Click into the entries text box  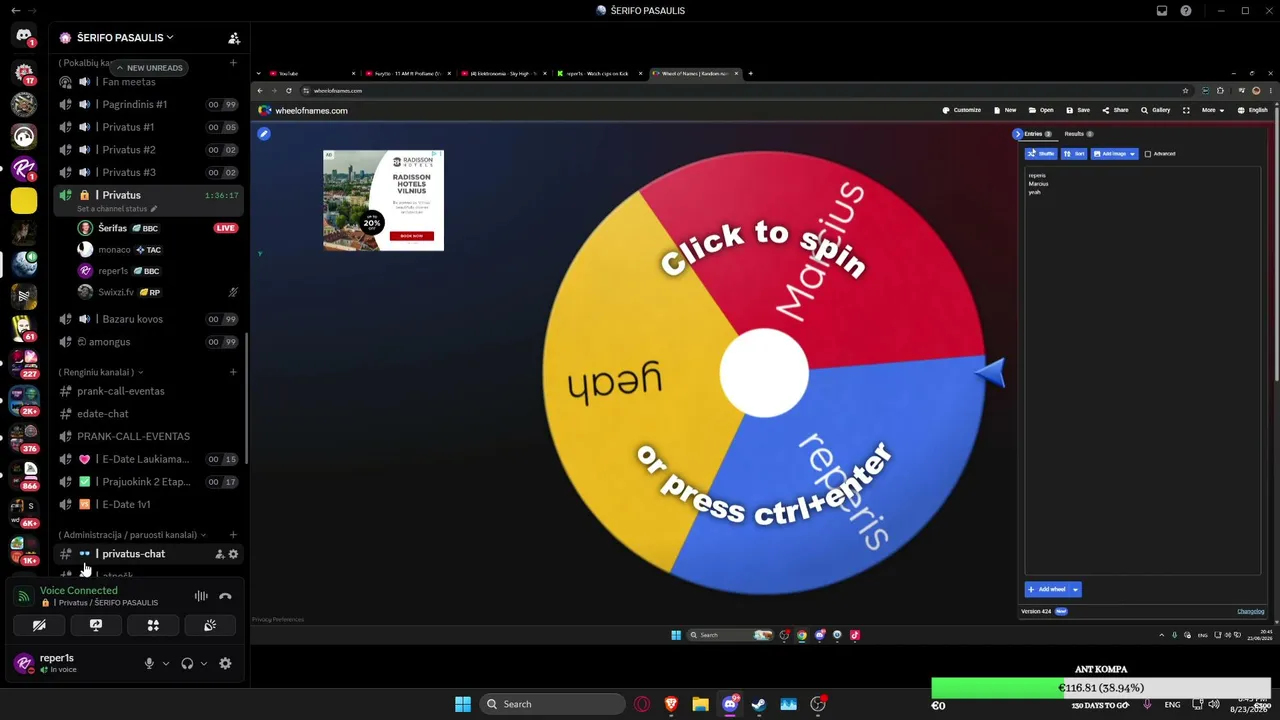(1142, 370)
